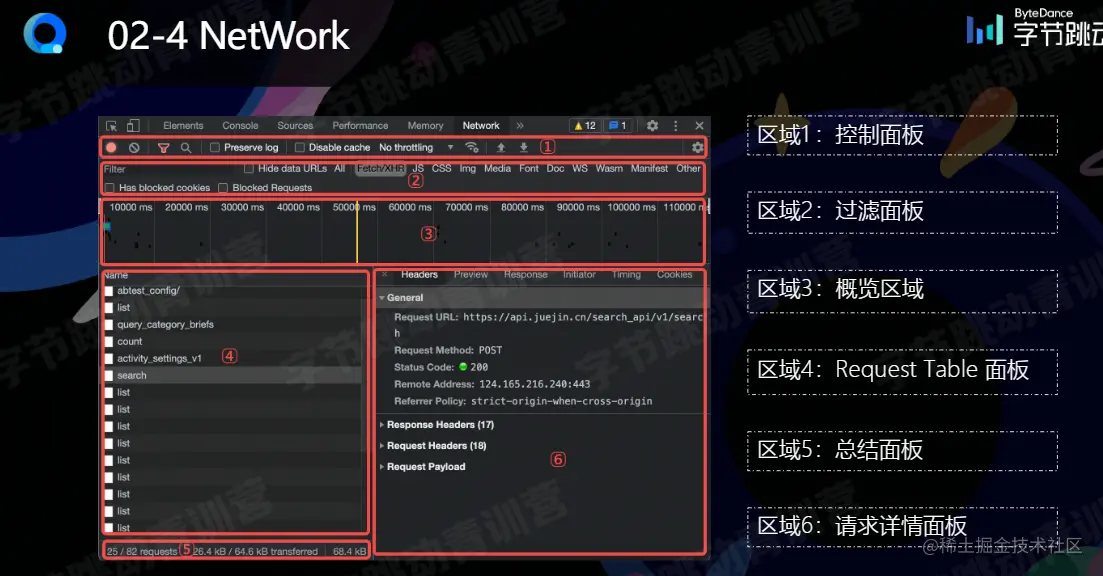This screenshot has width=1103, height=576.
Task: Toggle the device toolbar icon
Action: [133, 126]
